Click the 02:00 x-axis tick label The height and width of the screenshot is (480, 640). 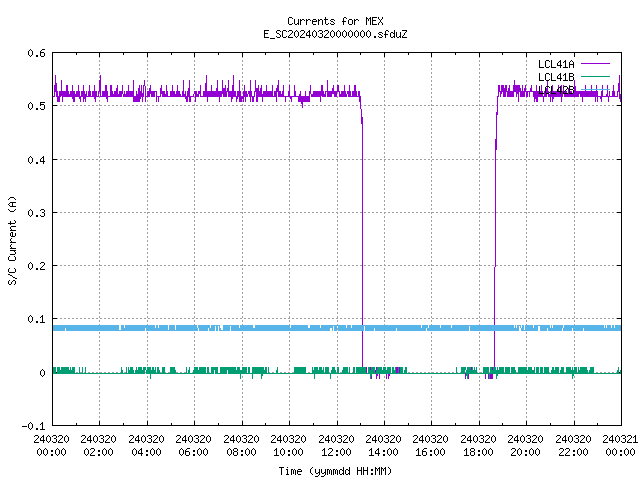pyautogui.click(x=98, y=452)
